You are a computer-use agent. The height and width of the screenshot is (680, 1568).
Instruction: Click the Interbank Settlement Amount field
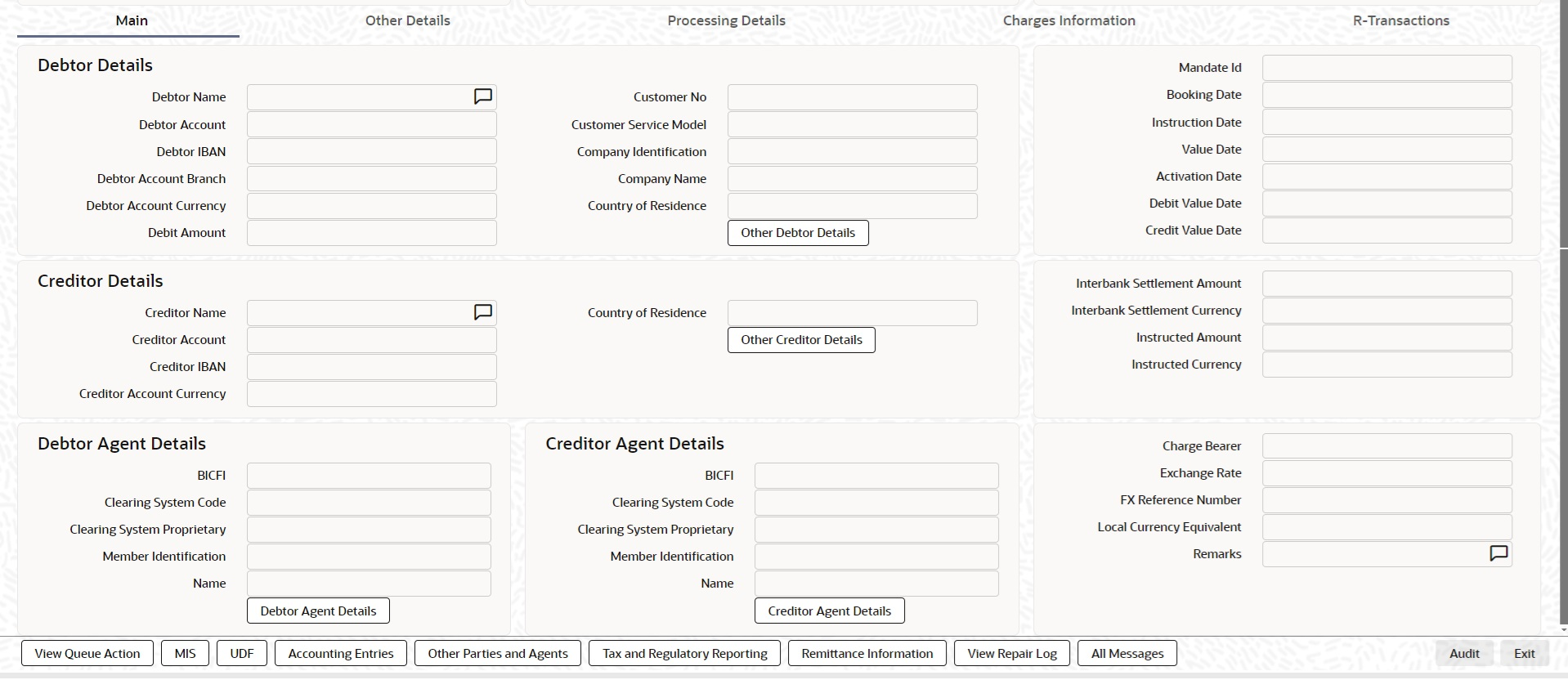point(1387,284)
